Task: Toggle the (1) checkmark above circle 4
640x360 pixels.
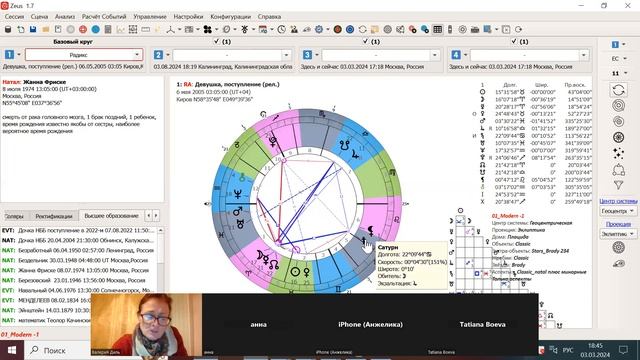Action: pyautogui.click(x=514, y=41)
